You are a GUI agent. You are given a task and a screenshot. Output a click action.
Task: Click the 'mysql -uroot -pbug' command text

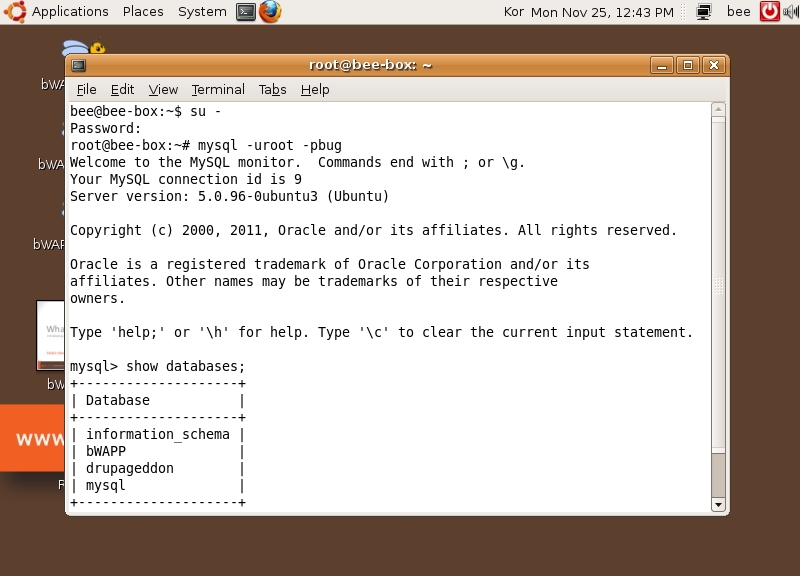(269, 145)
